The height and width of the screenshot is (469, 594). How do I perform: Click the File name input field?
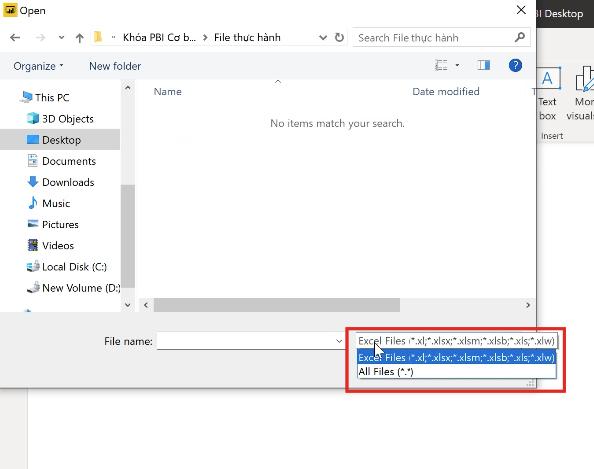(x=245, y=341)
